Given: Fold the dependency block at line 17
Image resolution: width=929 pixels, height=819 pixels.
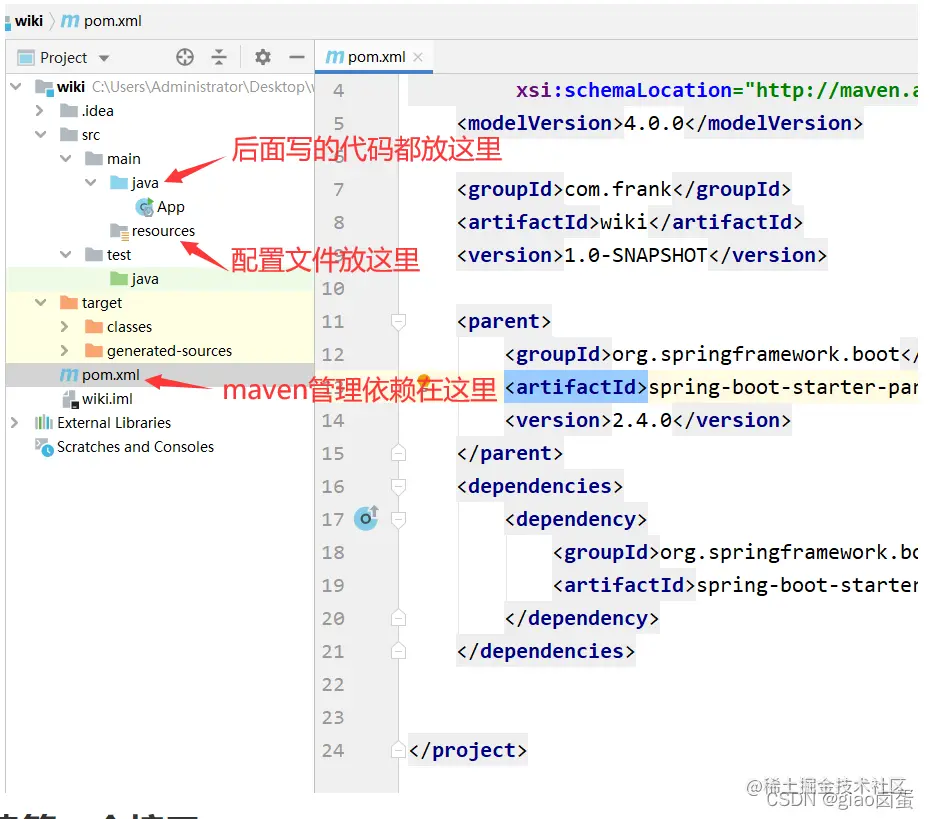Looking at the screenshot, I should pos(398,520).
